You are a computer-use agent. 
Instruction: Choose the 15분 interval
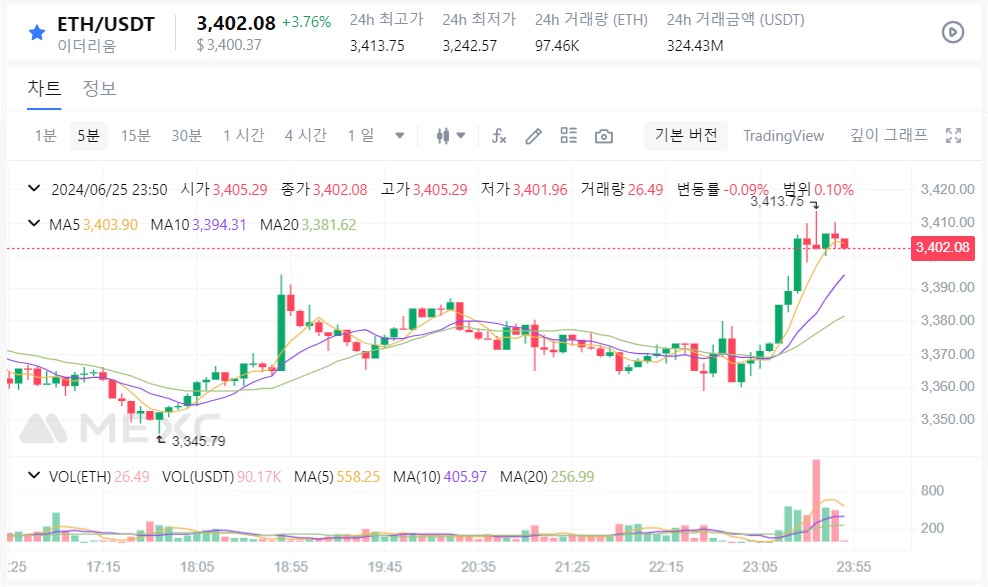coord(135,135)
